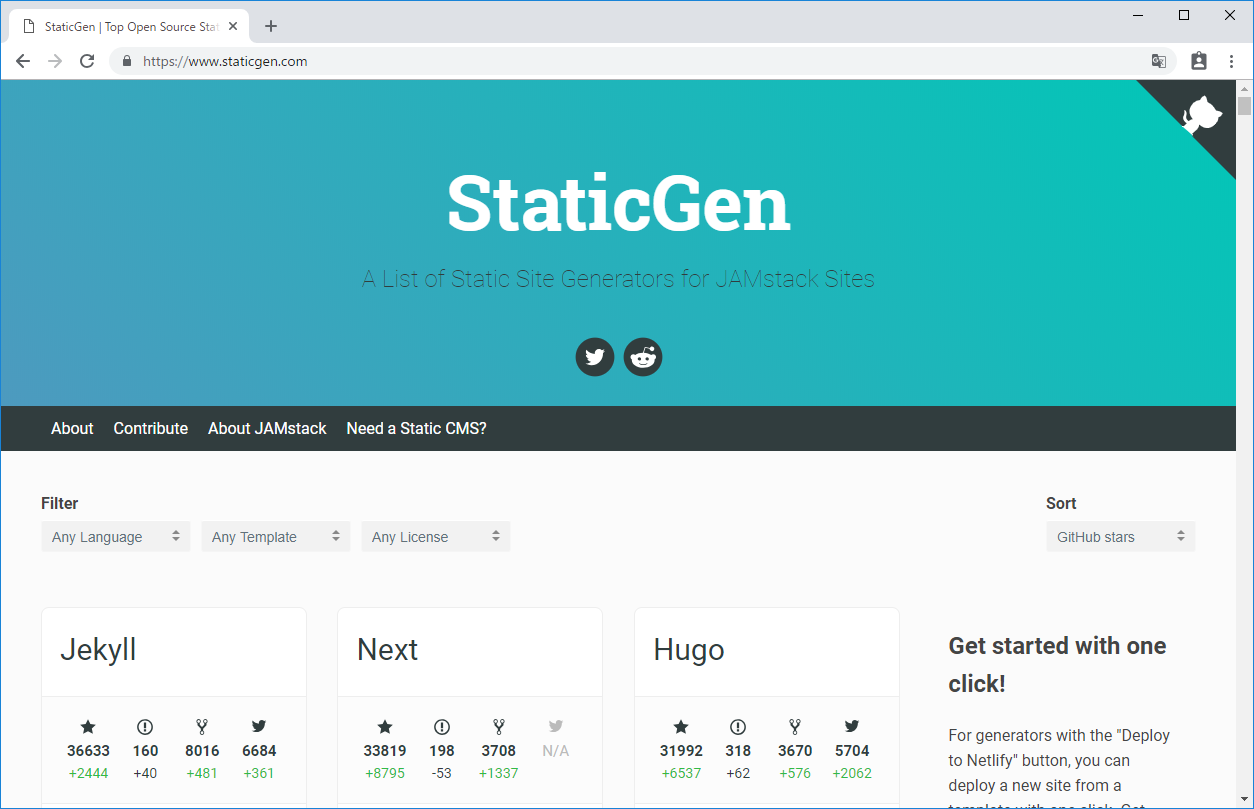Click the issues icon on the Hugo card
This screenshot has width=1254, height=809.
pos(738,727)
